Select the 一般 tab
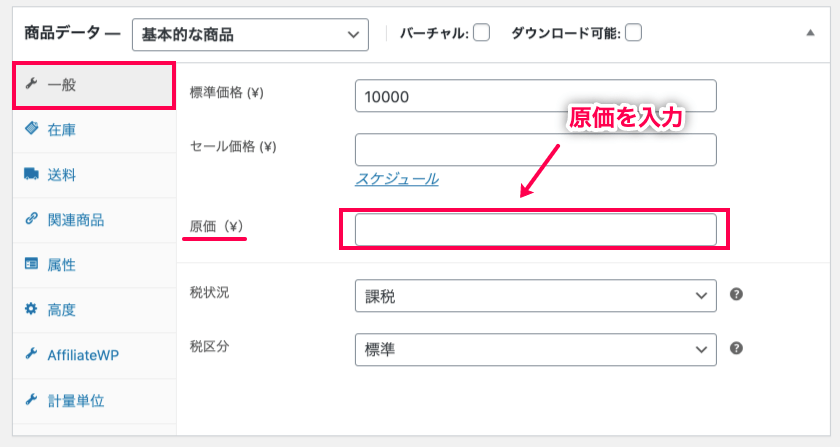Viewport: 840px width, 447px height. (94, 85)
